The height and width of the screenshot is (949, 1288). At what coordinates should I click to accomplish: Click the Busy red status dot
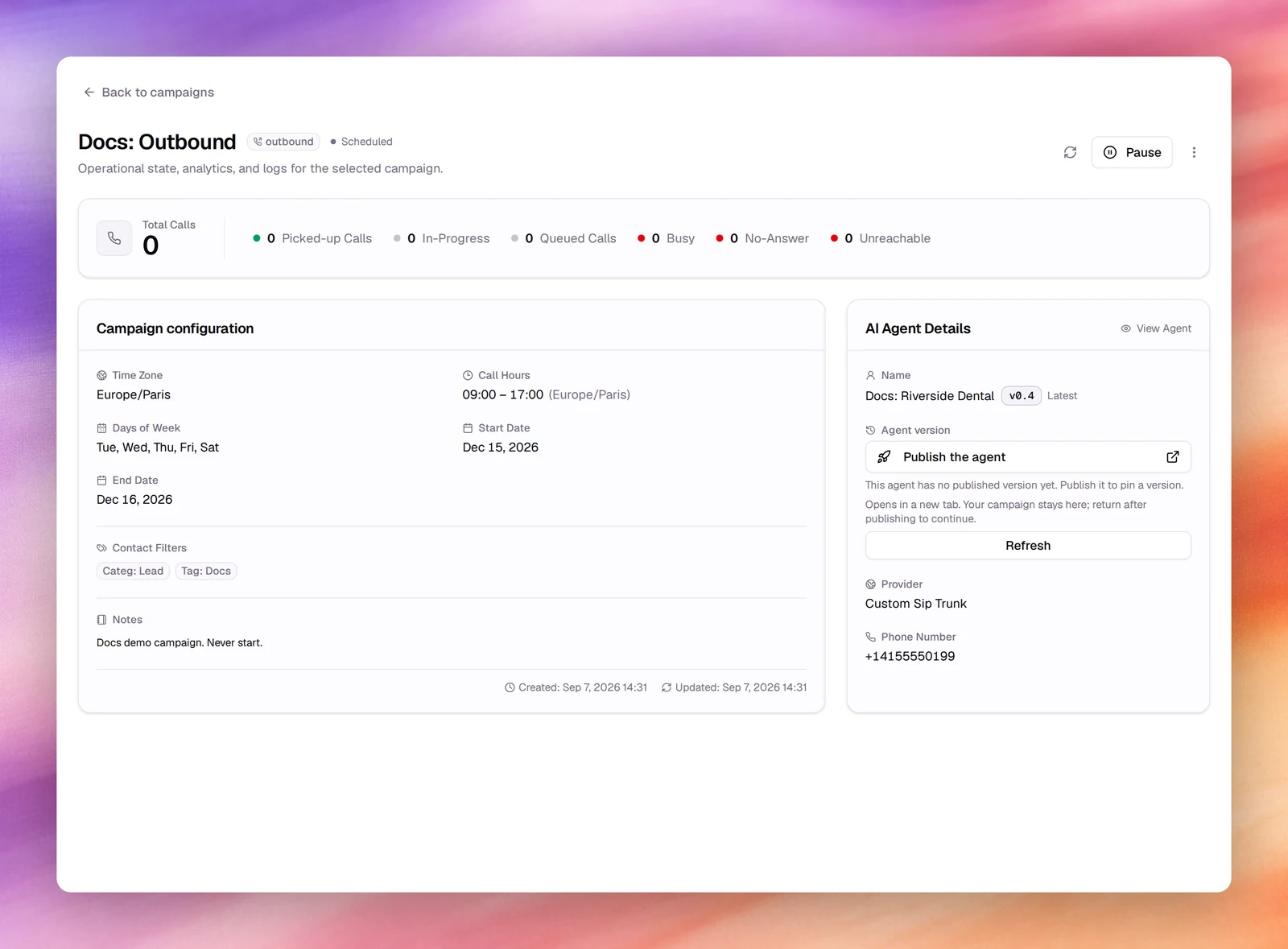641,238
